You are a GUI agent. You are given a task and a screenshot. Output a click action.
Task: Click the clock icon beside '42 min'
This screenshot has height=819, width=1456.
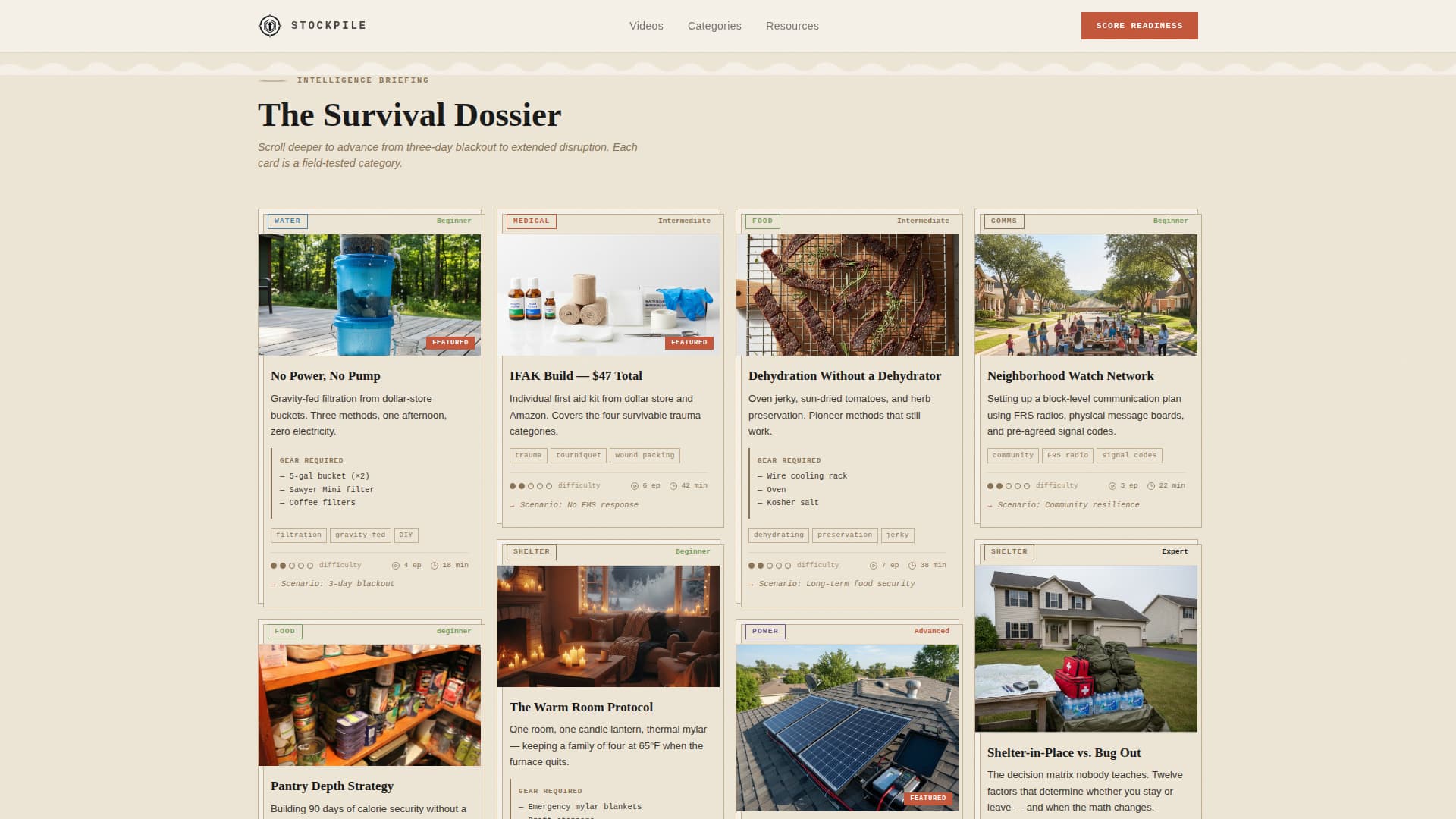(673, 486)
